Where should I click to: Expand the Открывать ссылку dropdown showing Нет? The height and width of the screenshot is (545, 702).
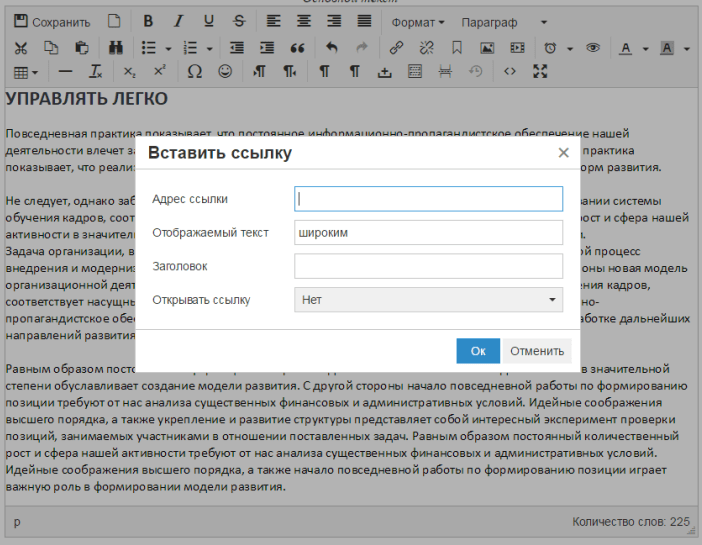tap(428, 299)
